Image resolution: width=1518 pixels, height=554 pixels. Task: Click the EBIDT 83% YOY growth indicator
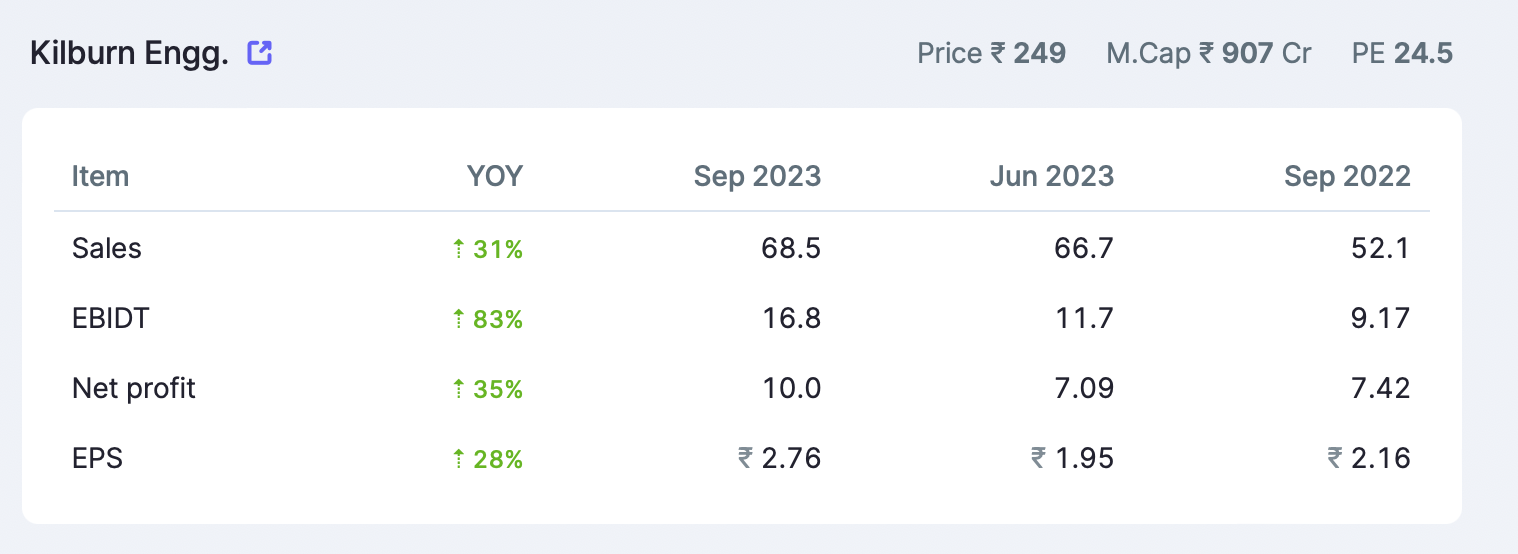(488, 319)
